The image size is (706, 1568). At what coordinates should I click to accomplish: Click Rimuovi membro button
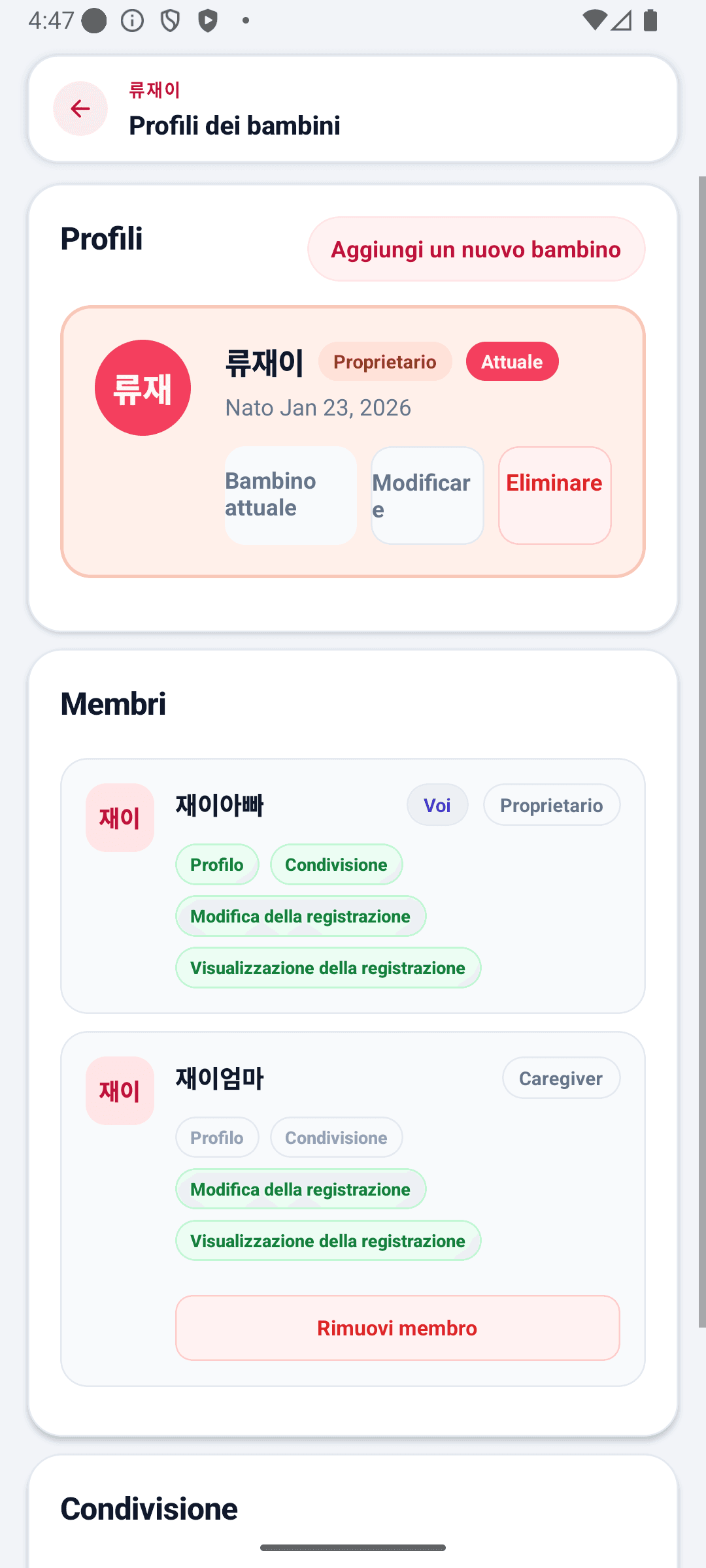(397, 1328)
